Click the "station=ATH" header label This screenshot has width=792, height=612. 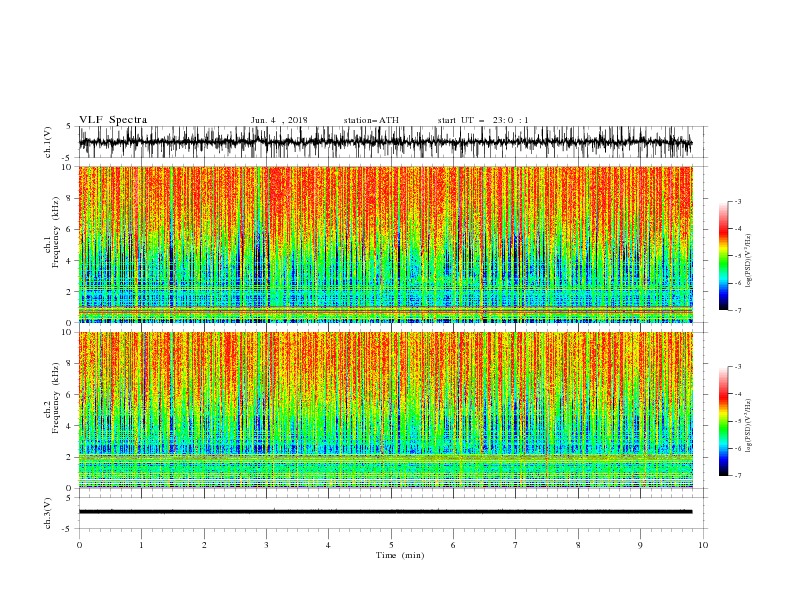tap(371, 120)
